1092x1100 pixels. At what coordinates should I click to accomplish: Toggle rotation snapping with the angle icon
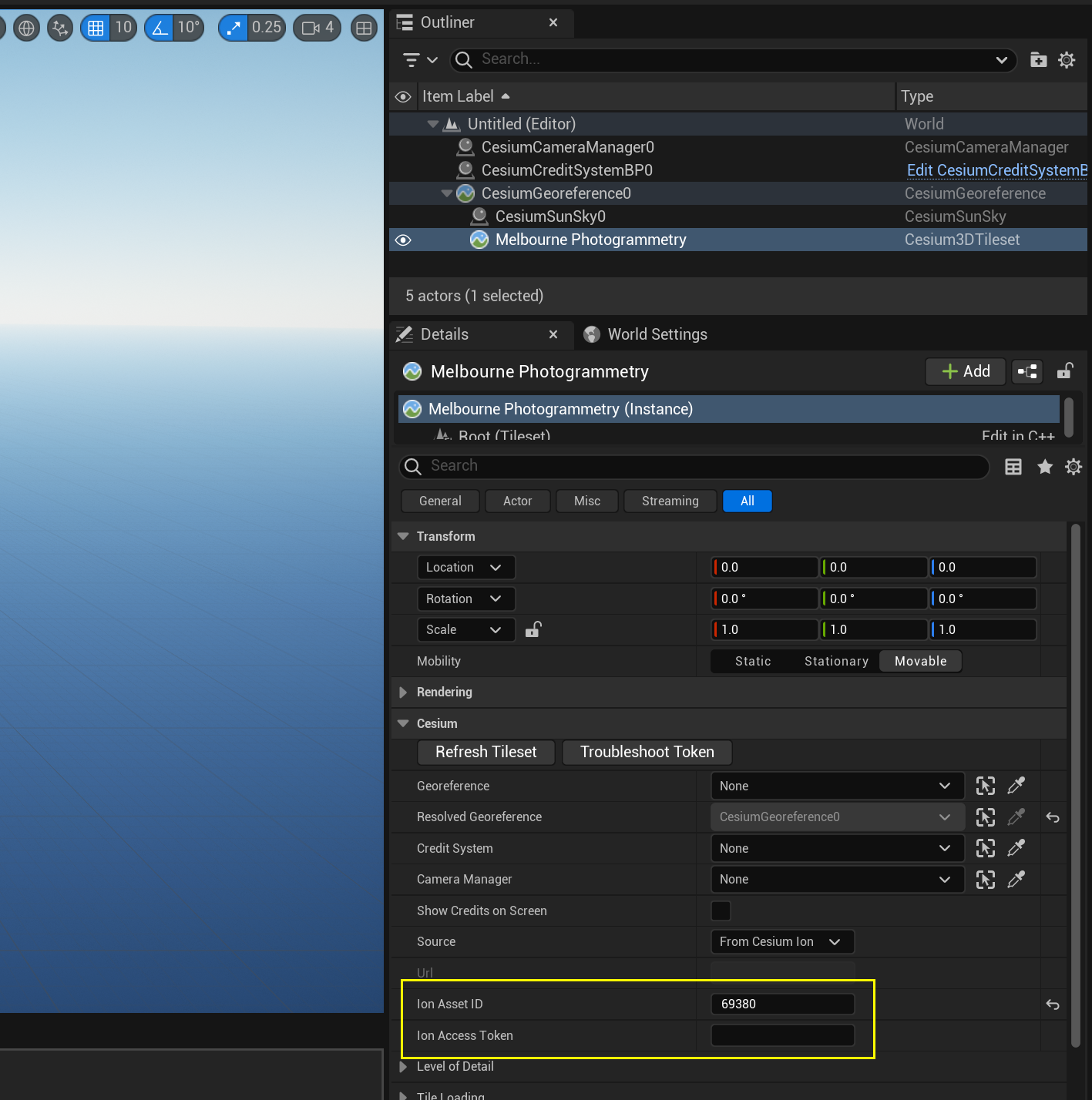(x=160, y=27)
